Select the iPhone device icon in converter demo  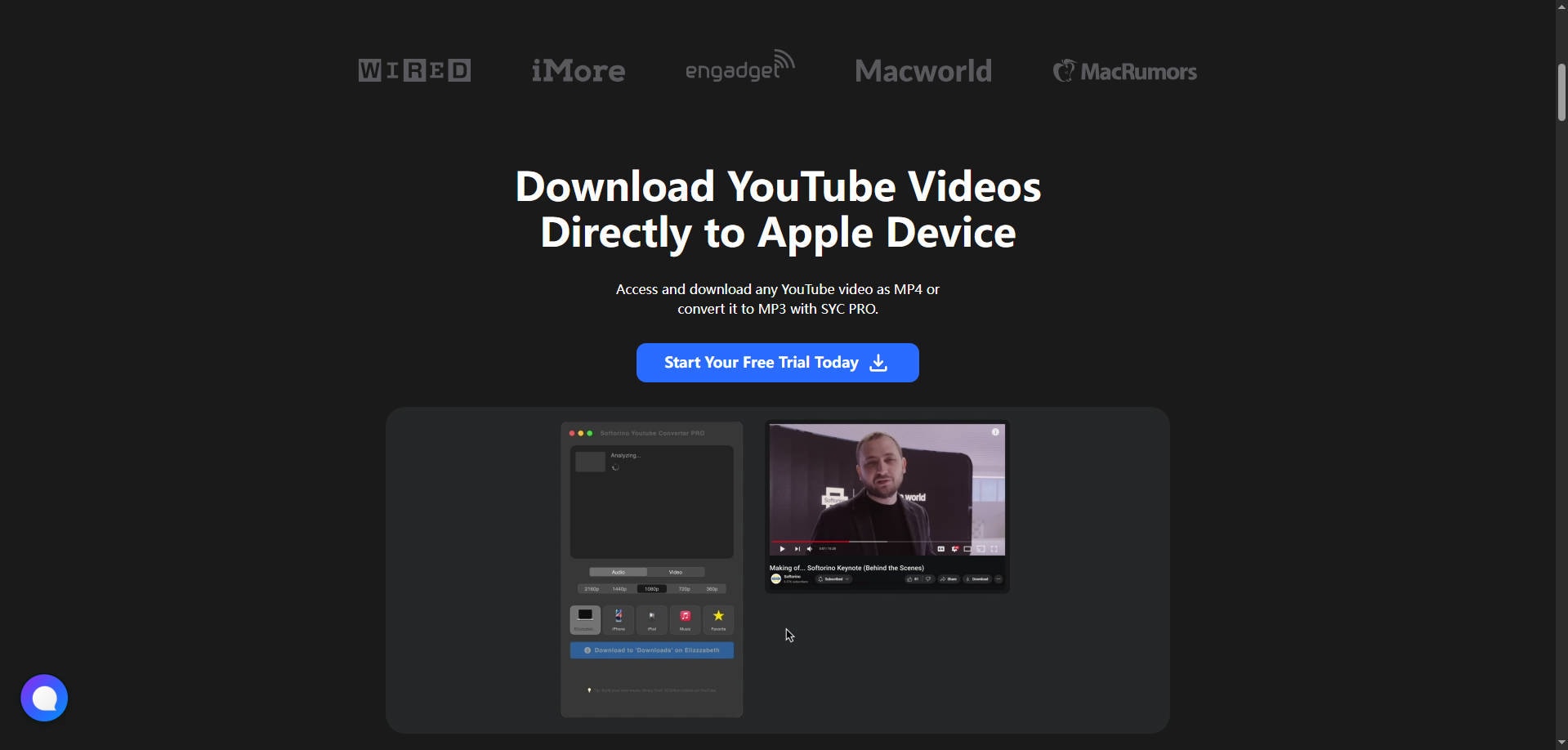(619, 619)
